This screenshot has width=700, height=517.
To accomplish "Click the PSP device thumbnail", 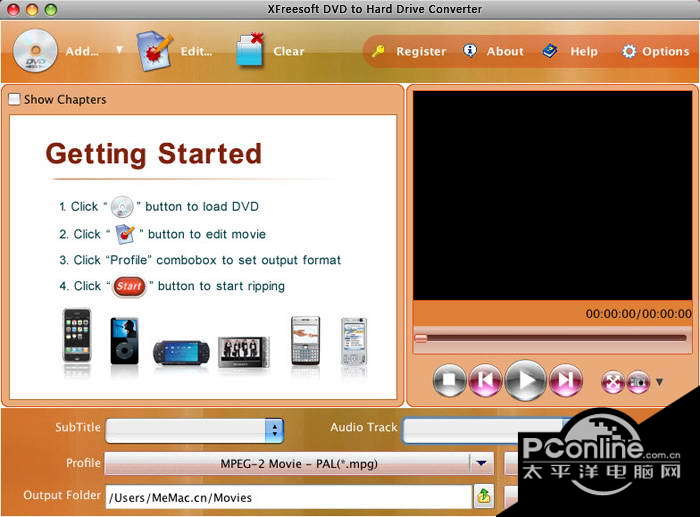I will (x=181, y=353).
